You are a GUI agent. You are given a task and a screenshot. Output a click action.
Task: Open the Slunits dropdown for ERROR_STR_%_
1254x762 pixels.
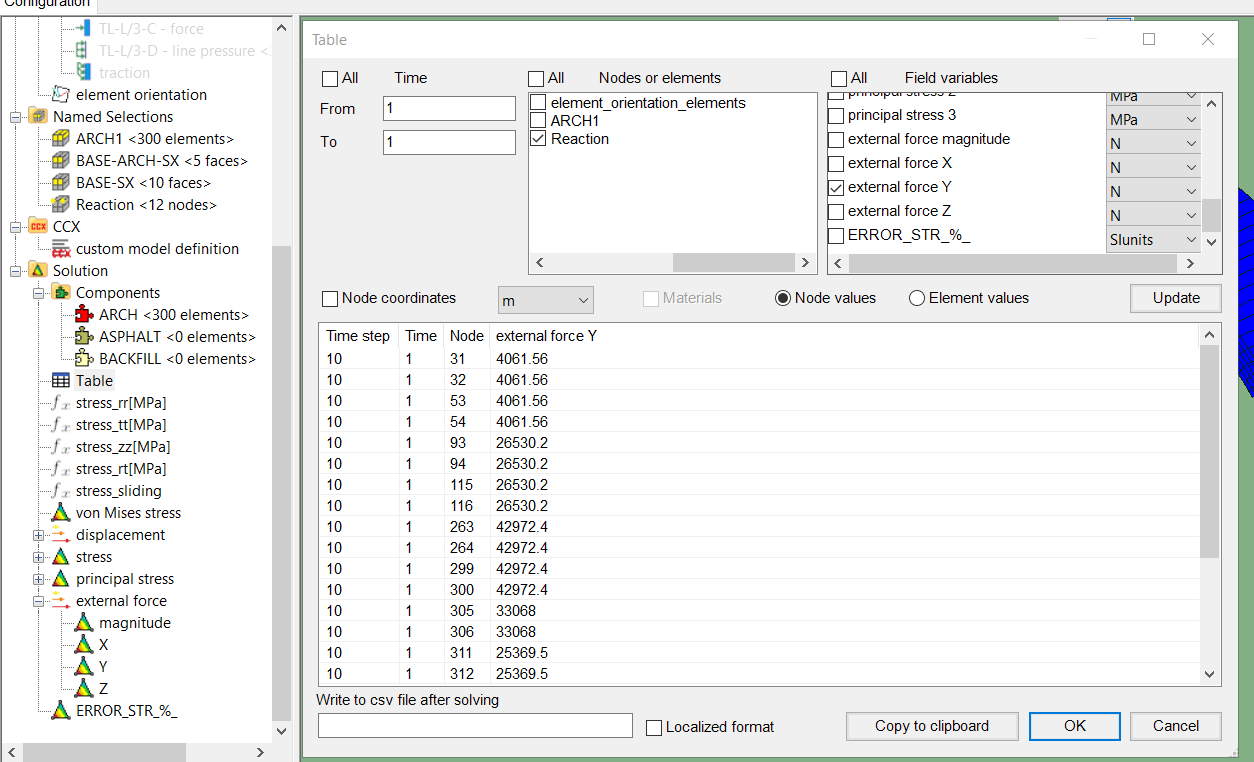(x=1153, y=240)
